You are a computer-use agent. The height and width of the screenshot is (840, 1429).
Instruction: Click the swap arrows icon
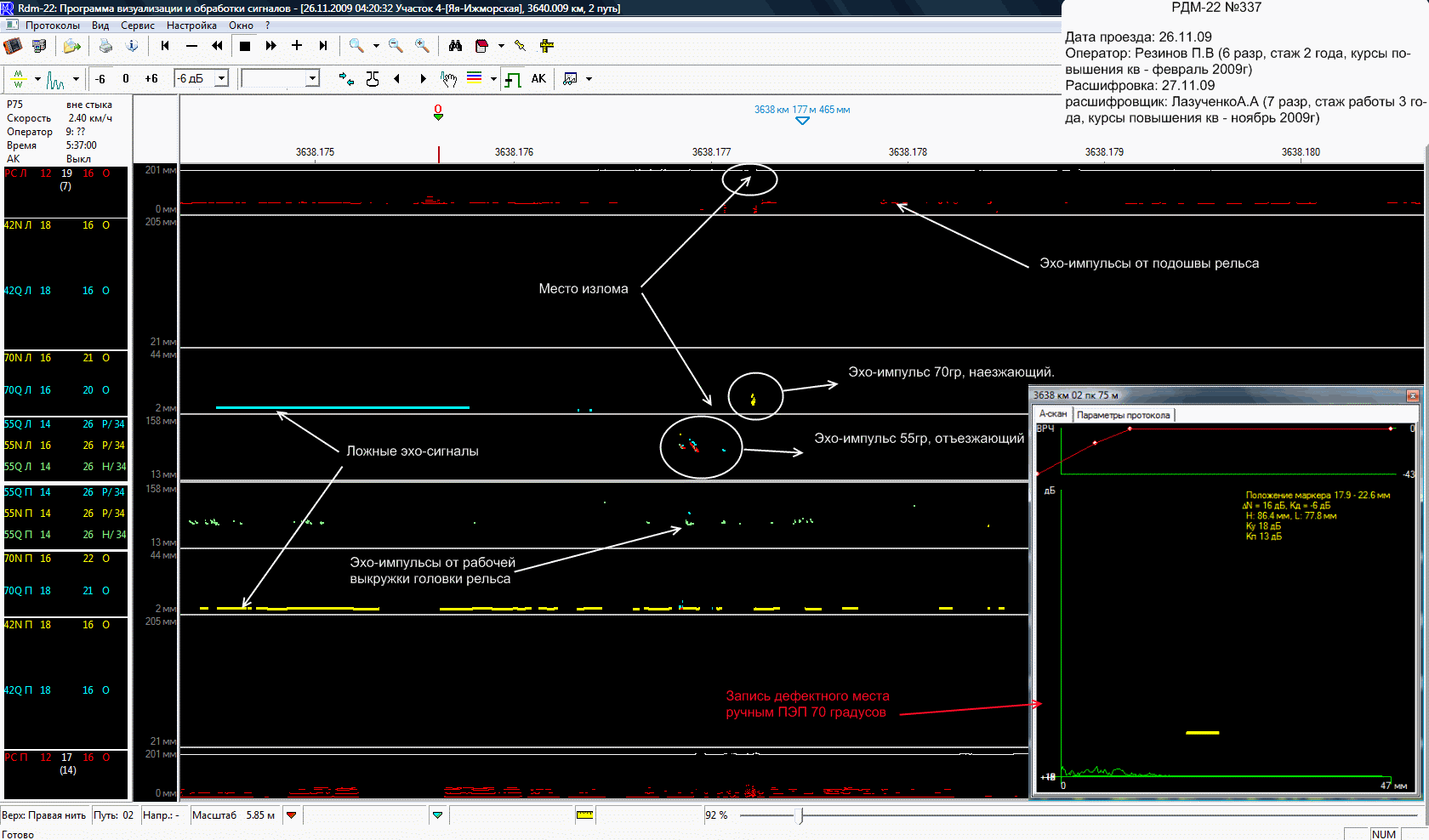click(345, 79)
